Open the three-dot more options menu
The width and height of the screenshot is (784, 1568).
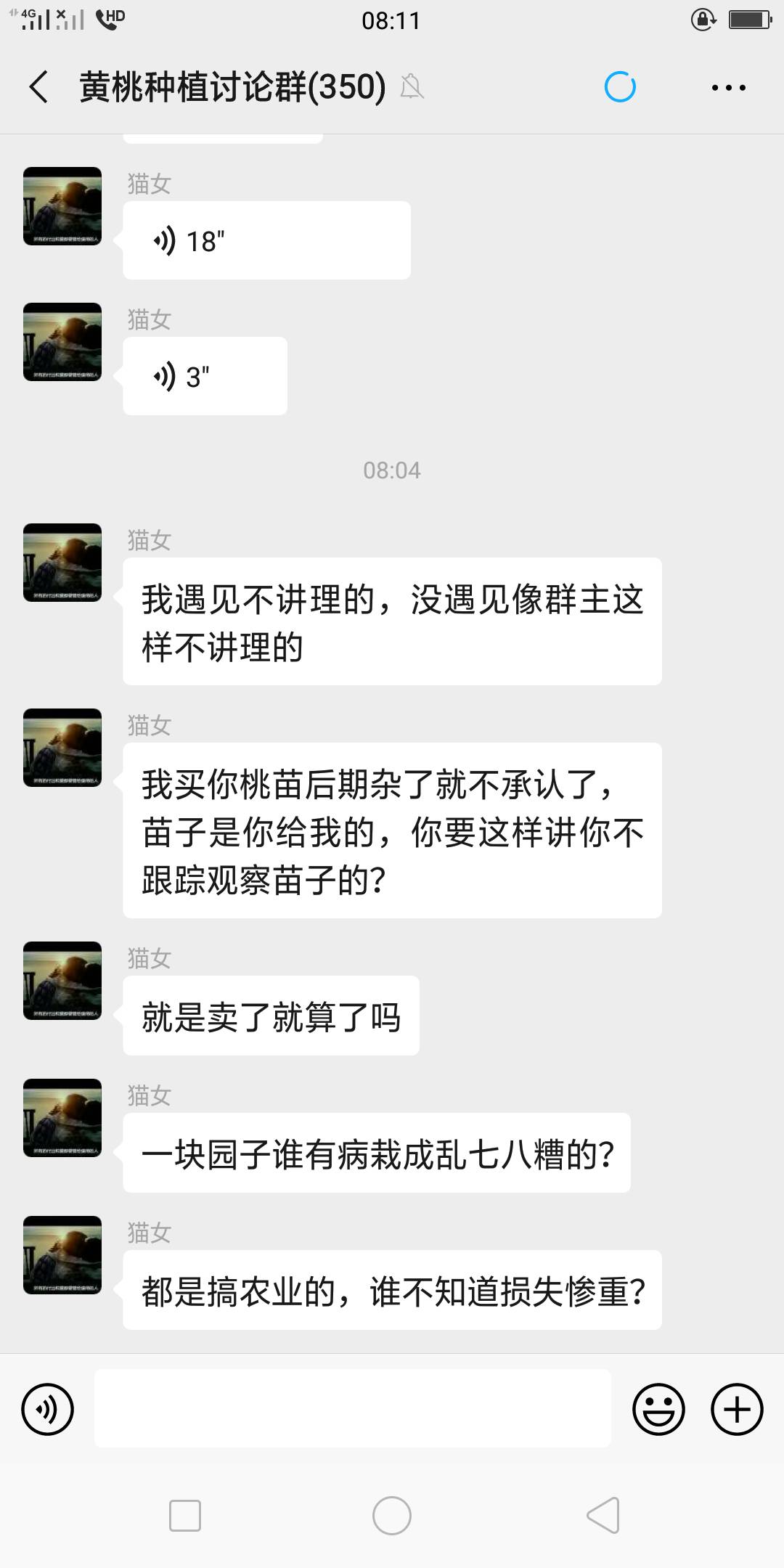tap(728, 88)
